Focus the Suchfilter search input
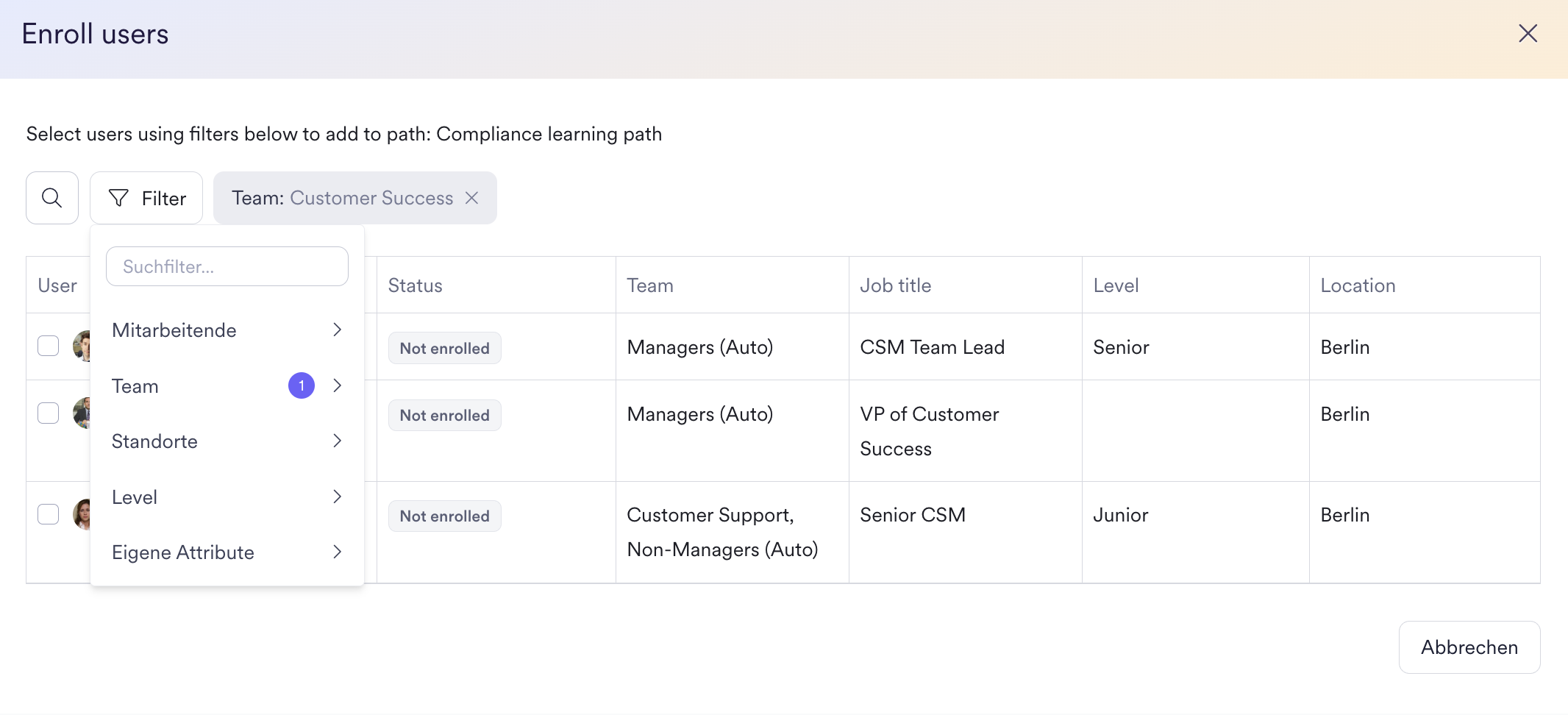The width and height of the screenshot is (1568, 715). (x=227, y=266)
